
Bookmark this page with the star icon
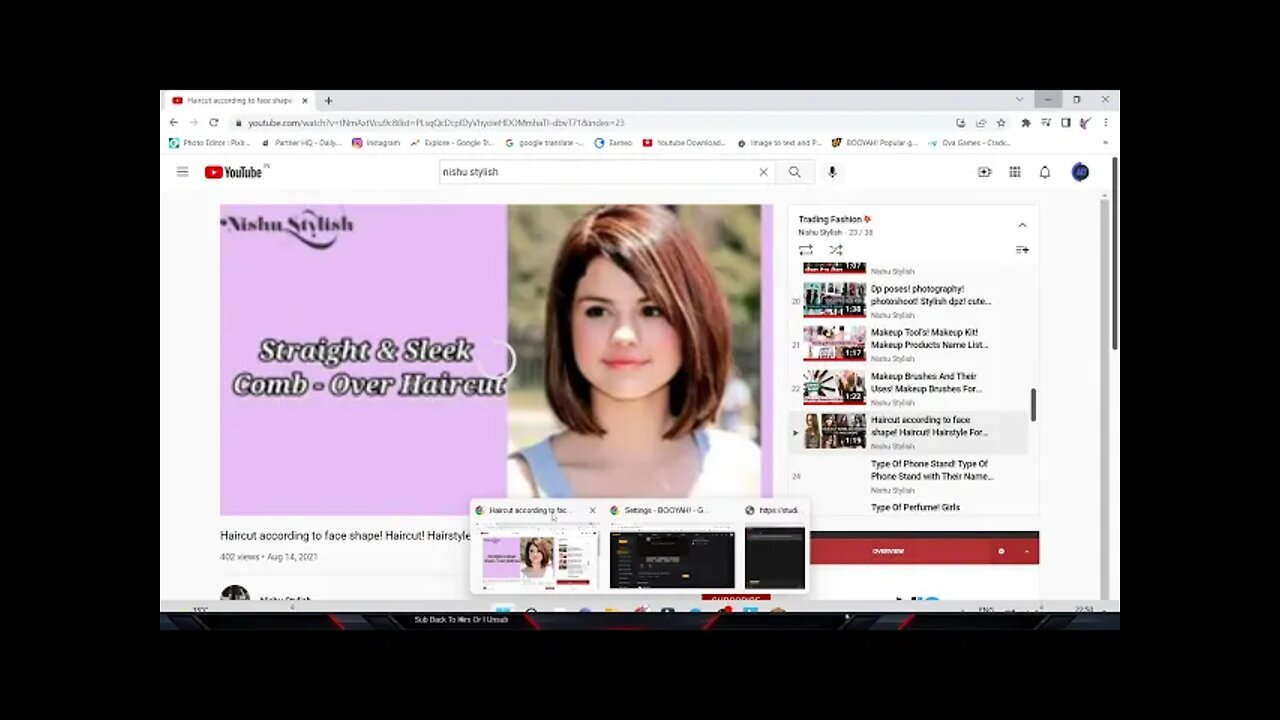[1000, 123]
